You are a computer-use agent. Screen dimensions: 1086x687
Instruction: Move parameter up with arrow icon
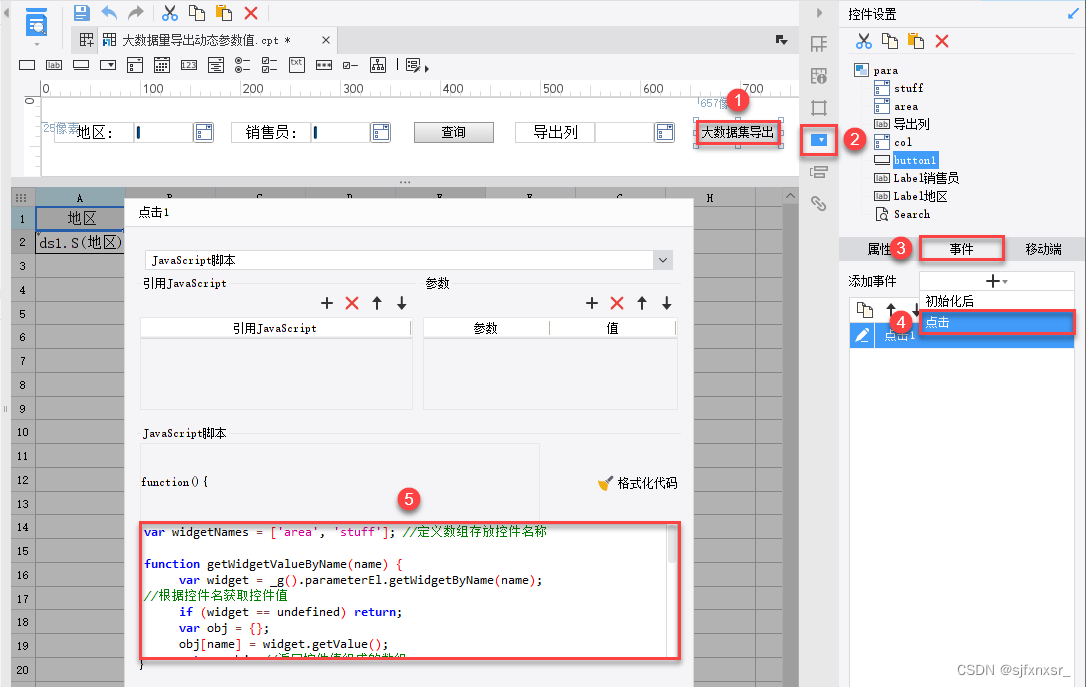[x=642, y=303]
